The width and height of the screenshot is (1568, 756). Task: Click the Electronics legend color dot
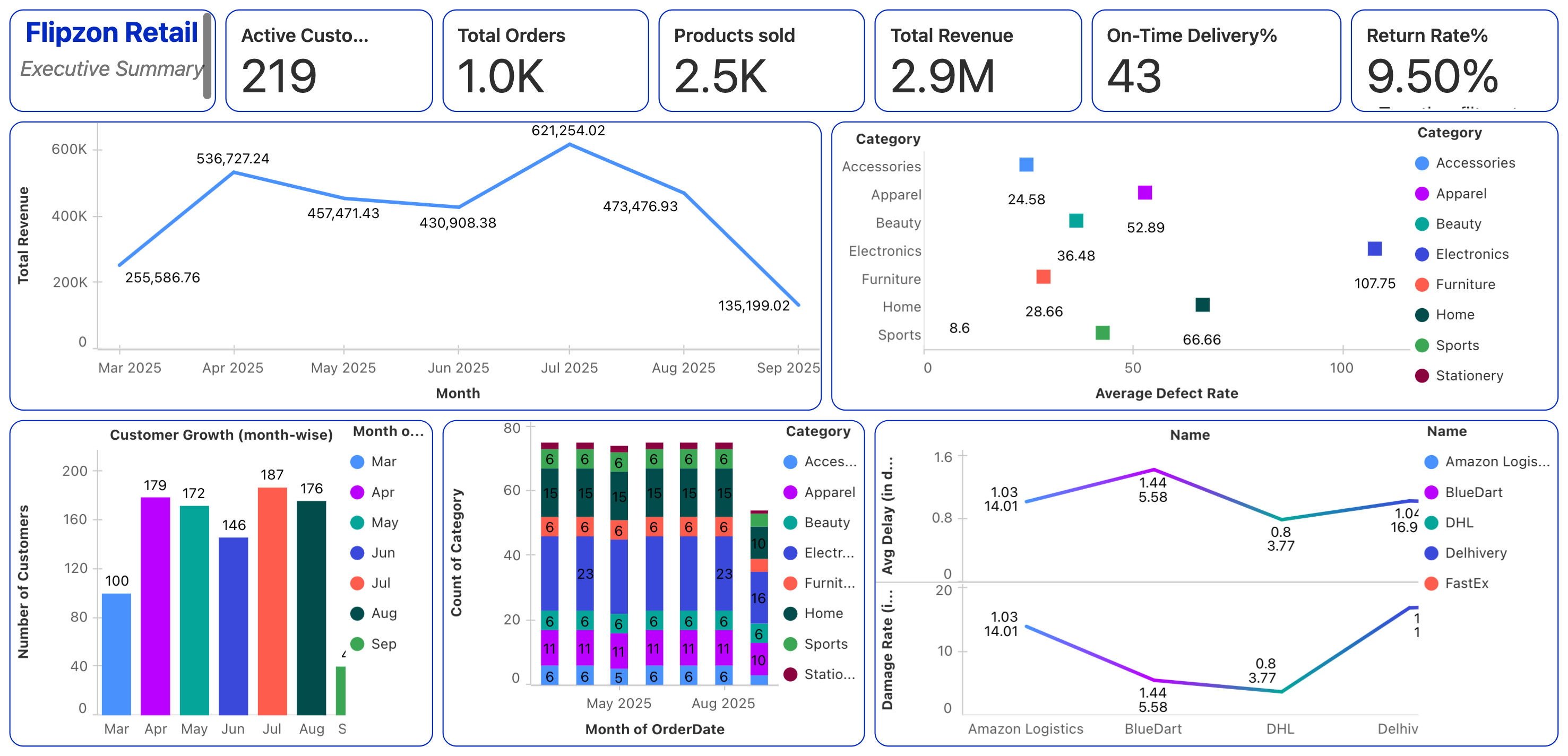(1421, 254)
